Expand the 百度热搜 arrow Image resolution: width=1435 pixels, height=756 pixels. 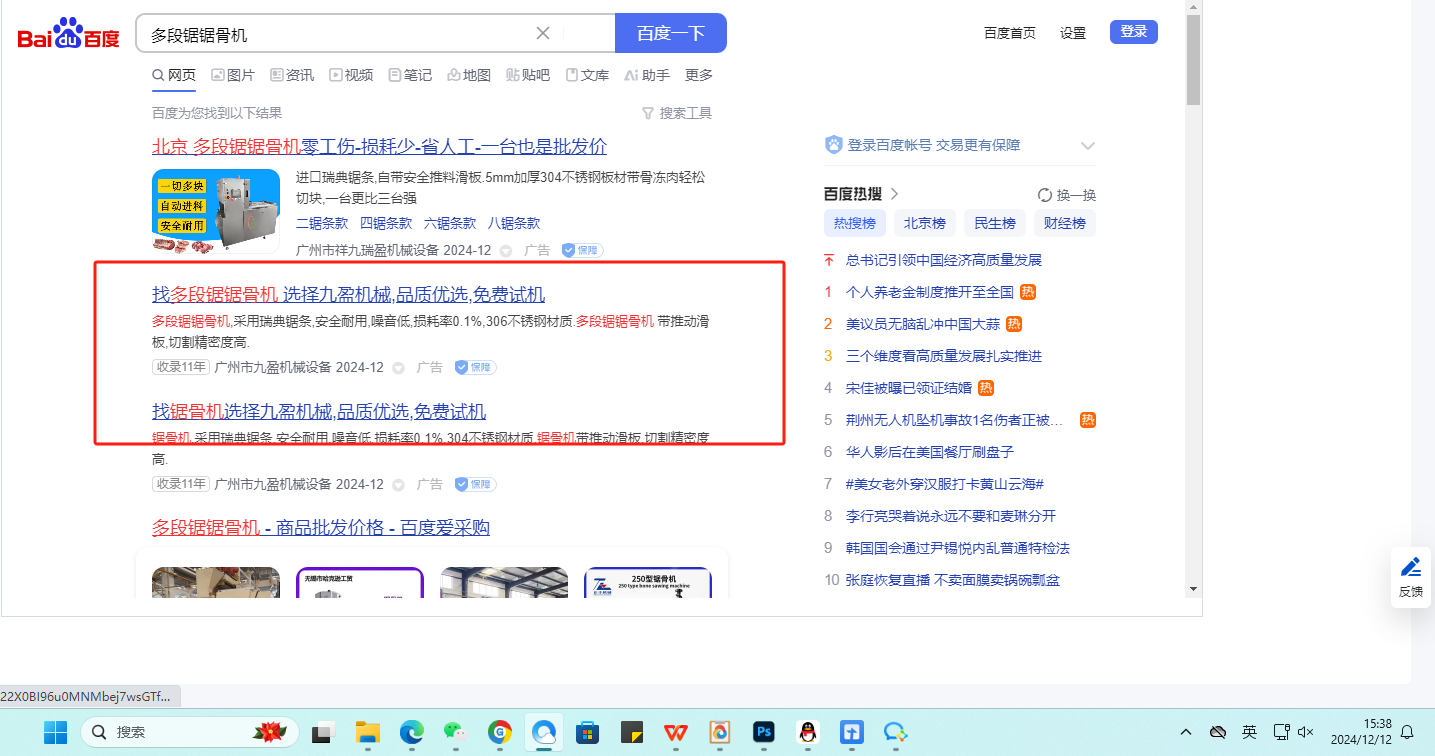(x=894, y=194)
